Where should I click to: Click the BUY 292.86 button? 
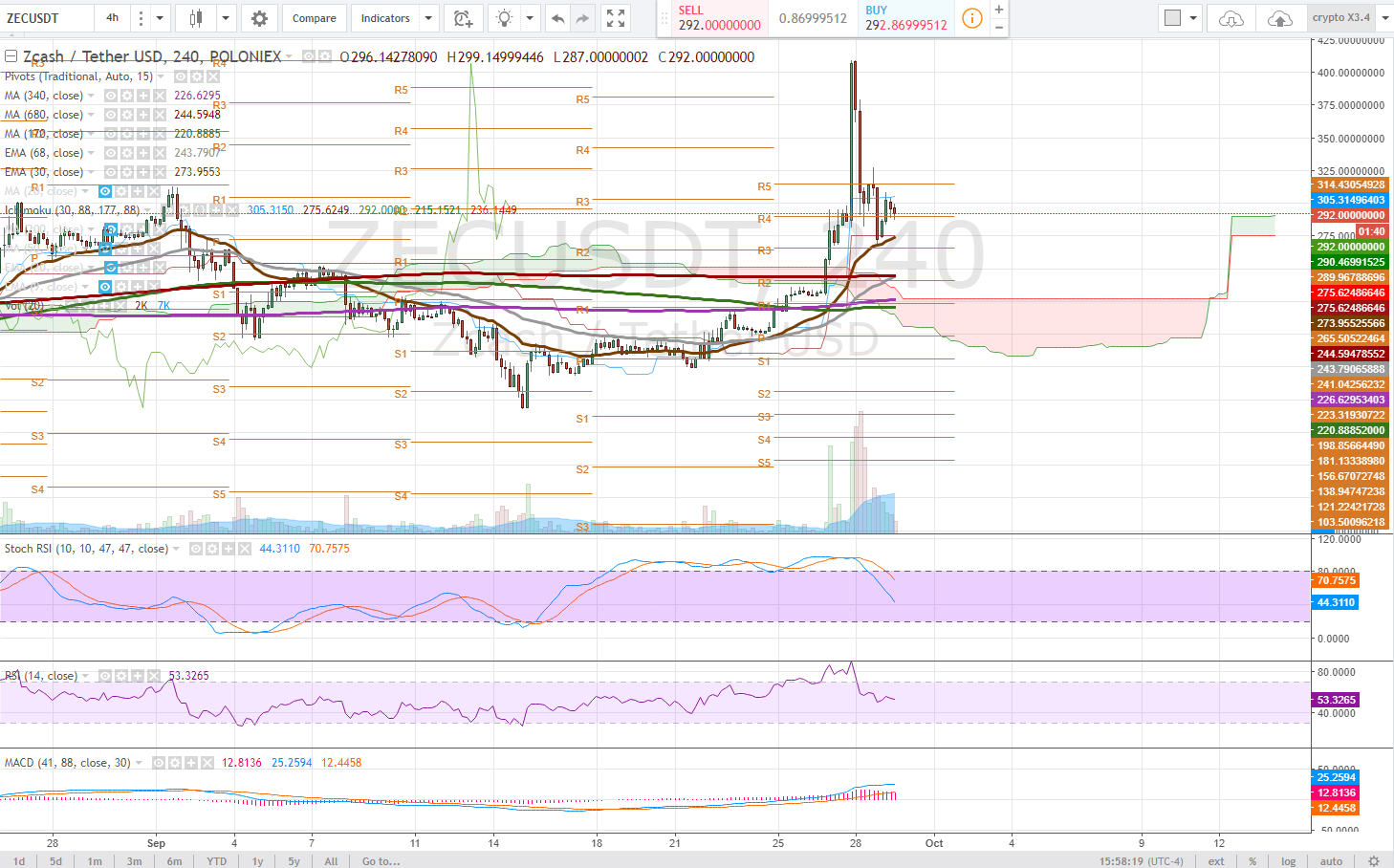[x=905, y=18]
